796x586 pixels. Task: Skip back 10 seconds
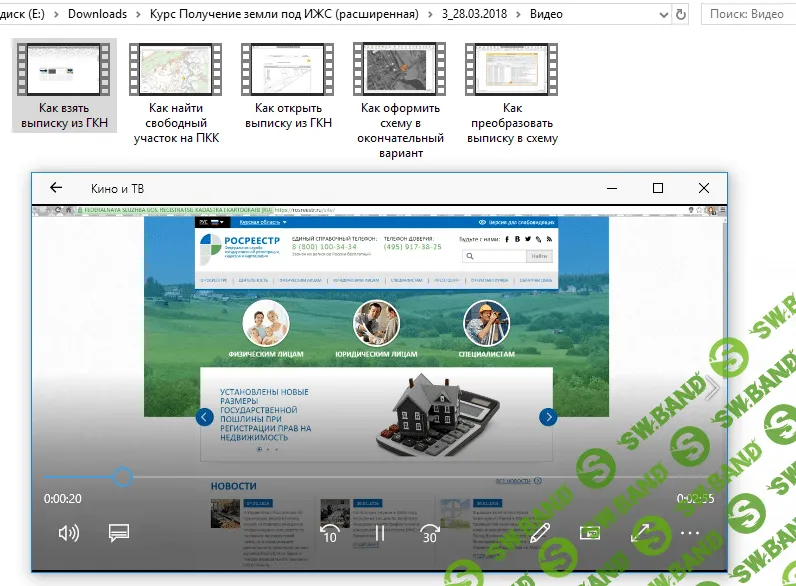point(328,533)
